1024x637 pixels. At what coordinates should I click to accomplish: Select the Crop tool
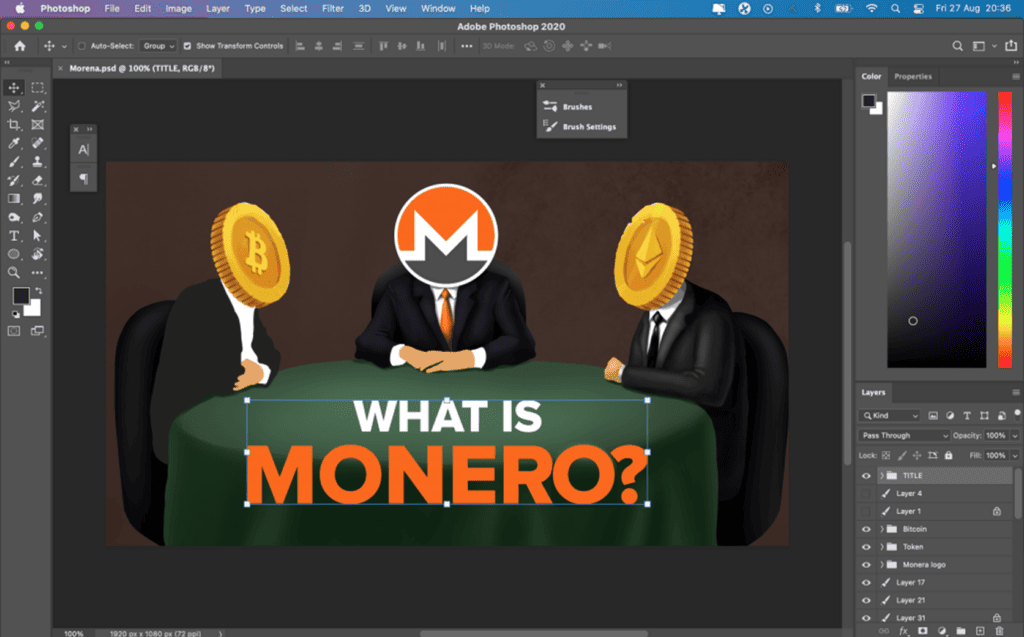[x=14, y=125]
